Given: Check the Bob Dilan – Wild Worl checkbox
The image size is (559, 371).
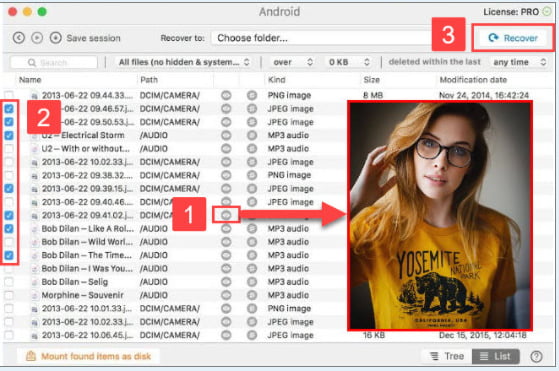Looking at the screenshot, I should pos(9,242).
